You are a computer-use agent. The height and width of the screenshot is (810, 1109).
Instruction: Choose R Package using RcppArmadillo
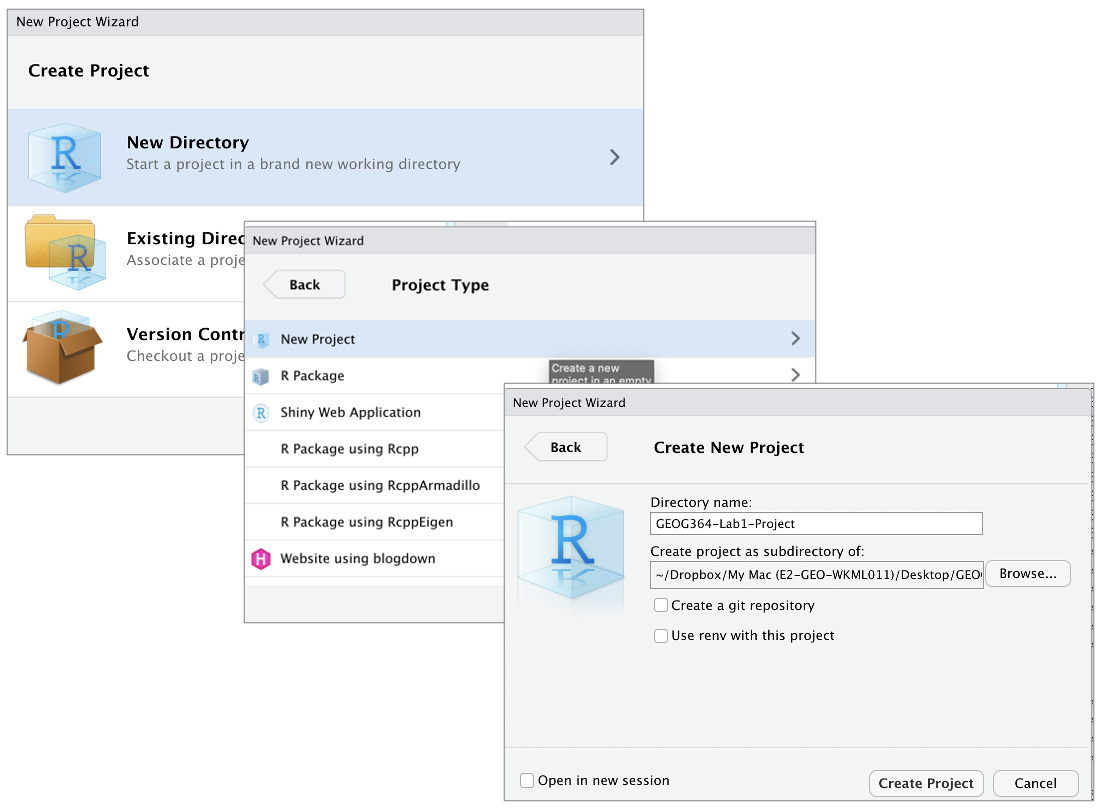click(x=380, y=486)
